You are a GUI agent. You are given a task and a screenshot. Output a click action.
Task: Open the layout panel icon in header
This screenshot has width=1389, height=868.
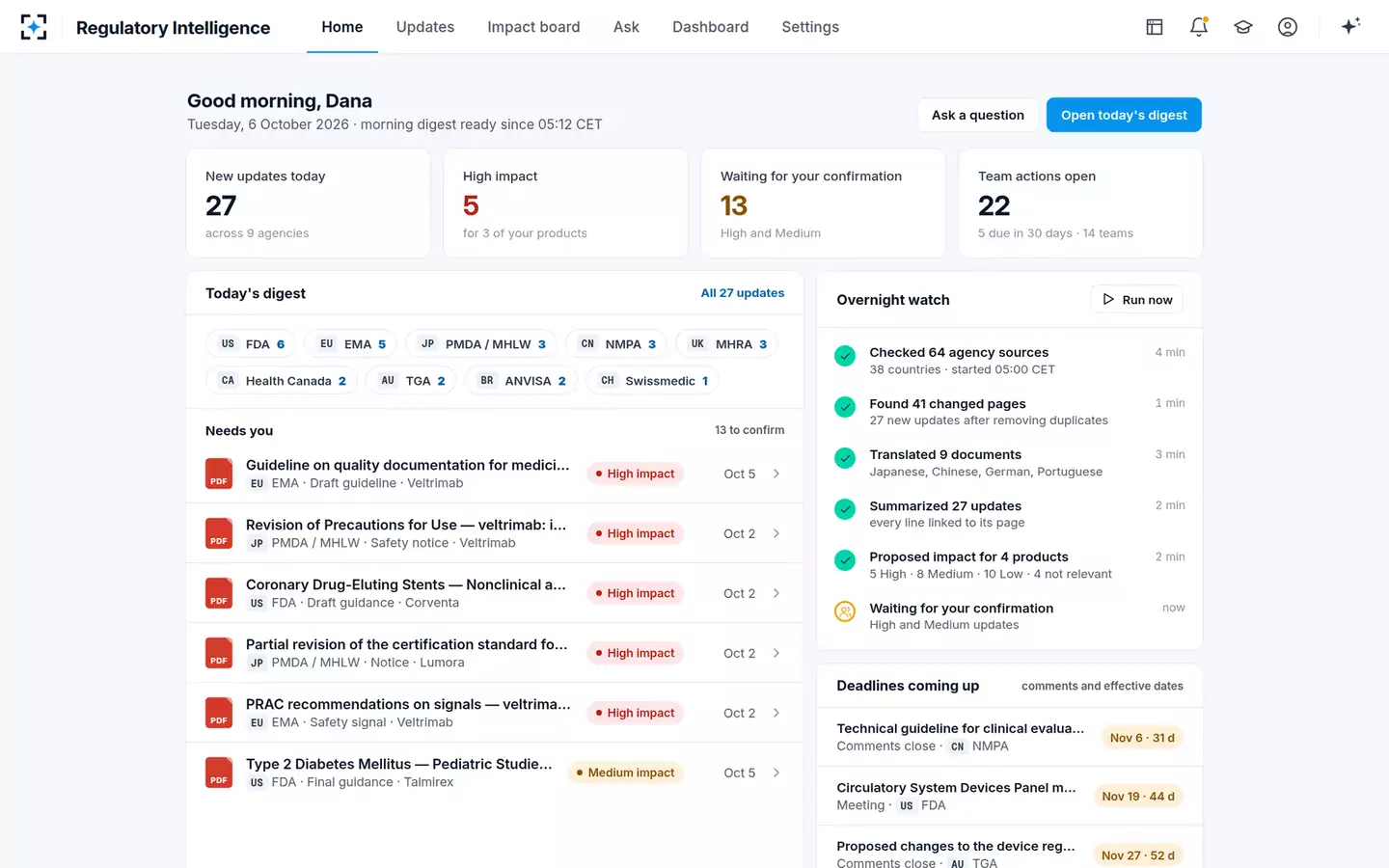(x=1155, y=27)
